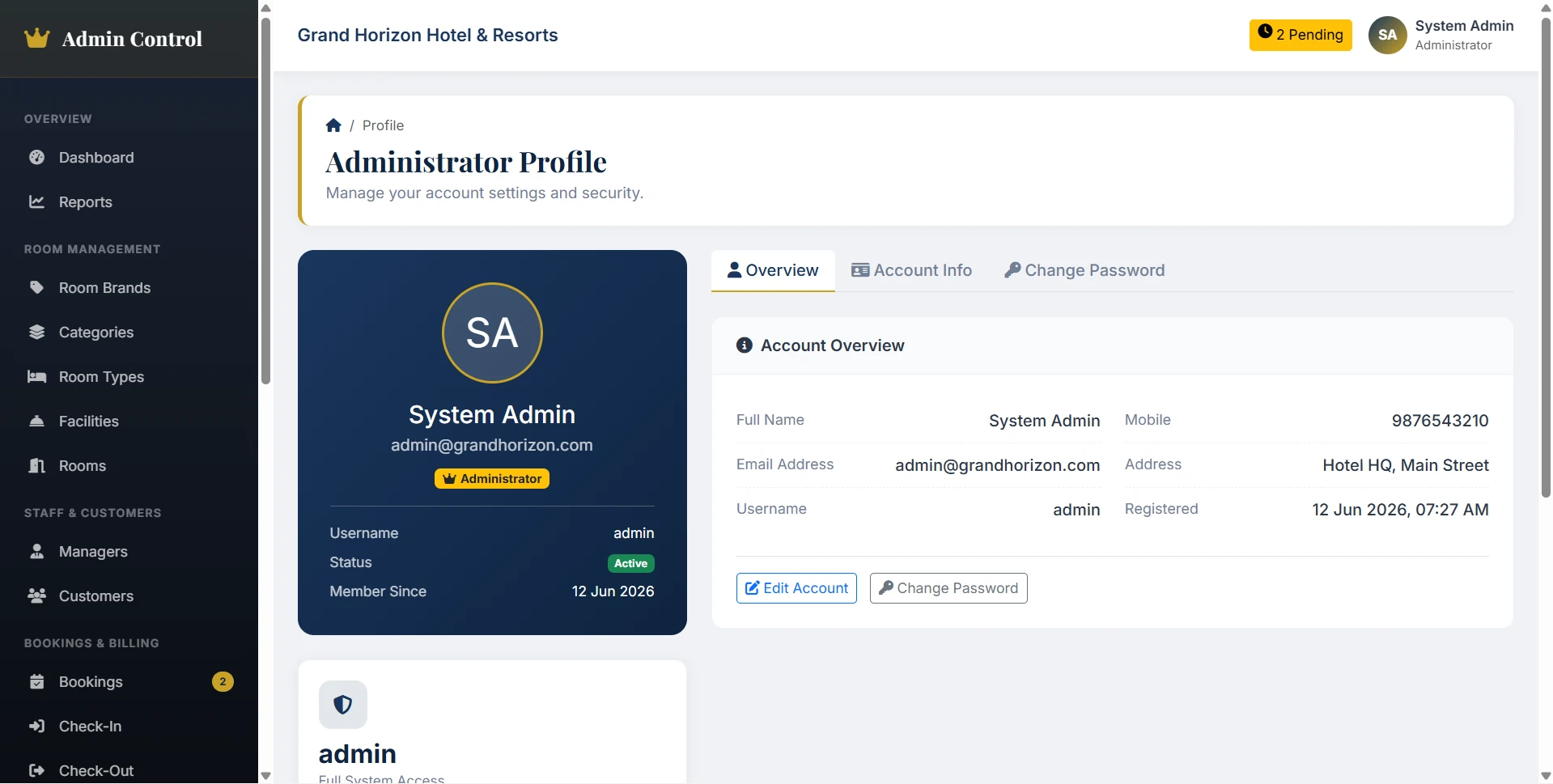This screenshot has height=784, width=1553.
Task: Click the Managers person icon
Action: 36,551
